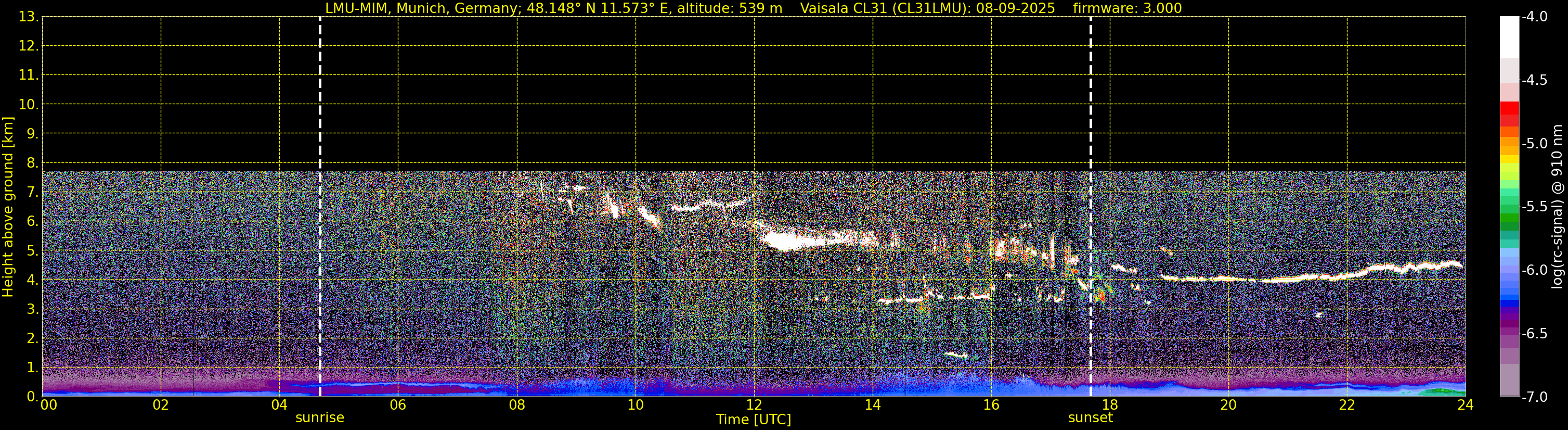
Task: Click the "Height above ground [km]" axis title
Action: coord(8,207)
